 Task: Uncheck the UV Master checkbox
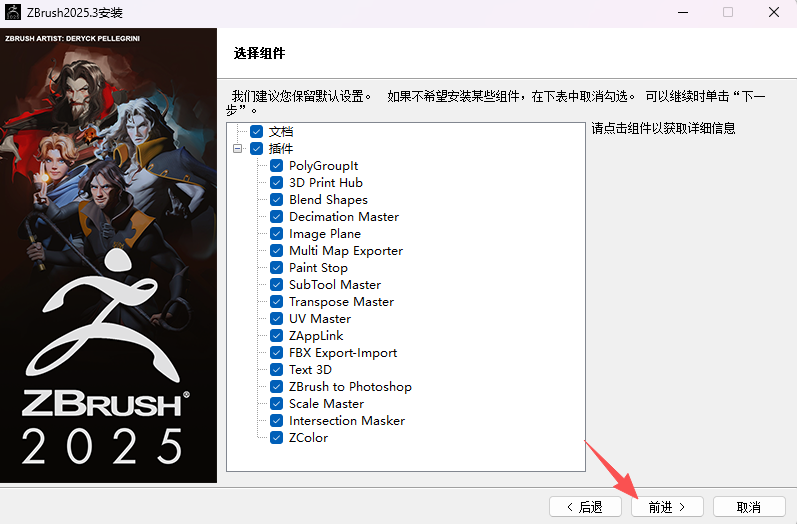pyautogui.click(x=277, y=319)
